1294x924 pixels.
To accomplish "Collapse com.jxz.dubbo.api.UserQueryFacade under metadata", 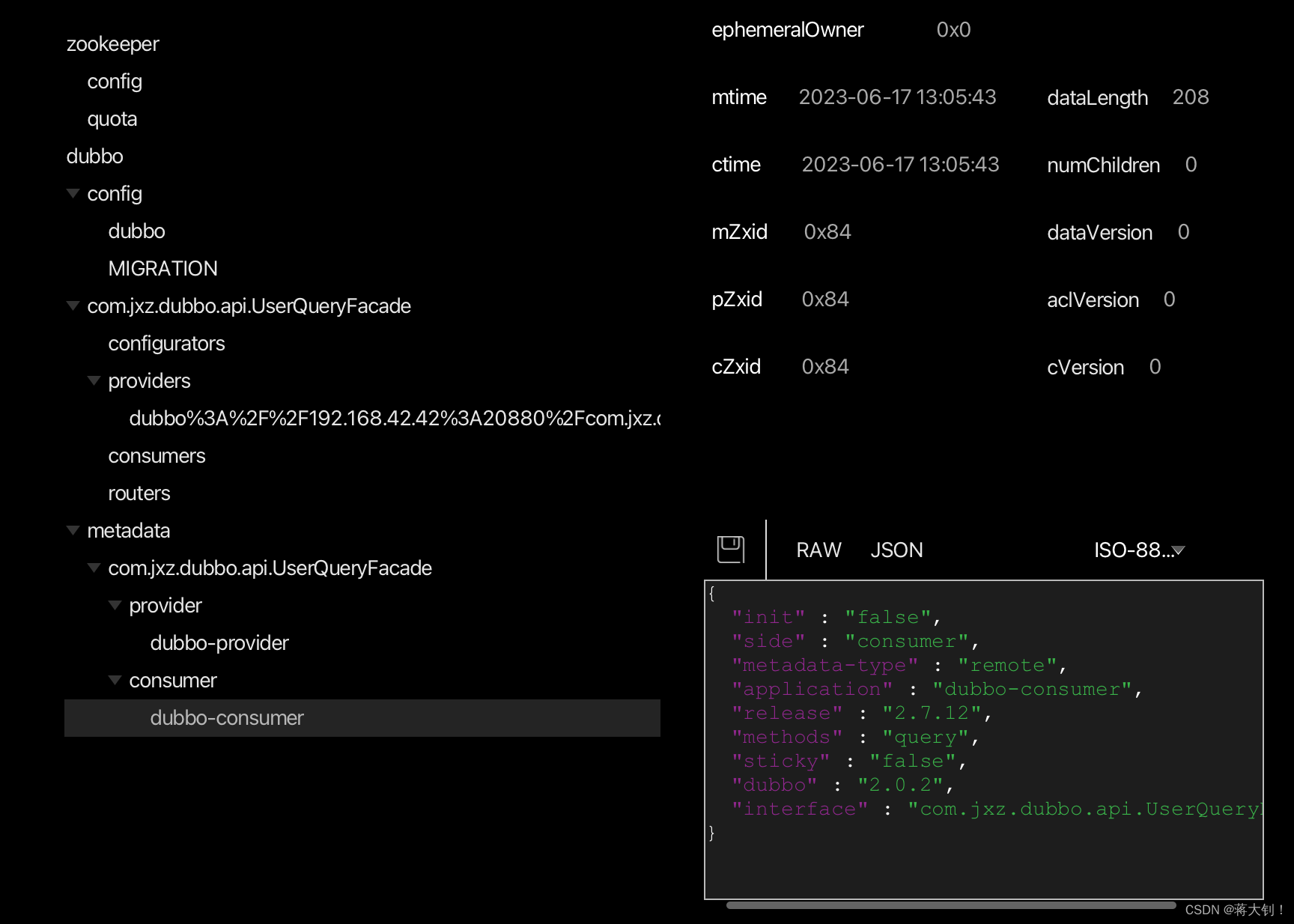I will pos(94,568).
